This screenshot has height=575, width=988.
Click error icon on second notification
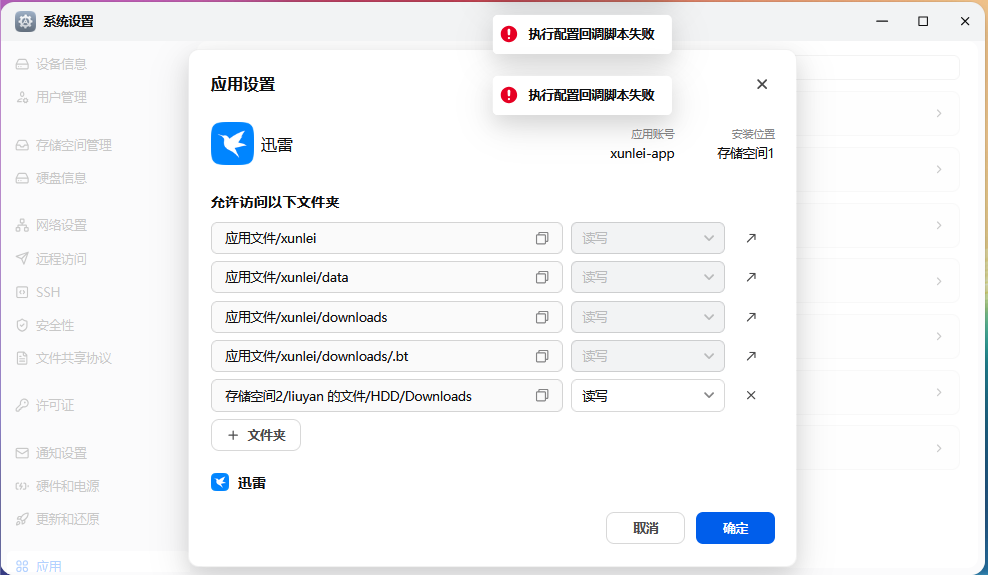[x=509, y=95]
